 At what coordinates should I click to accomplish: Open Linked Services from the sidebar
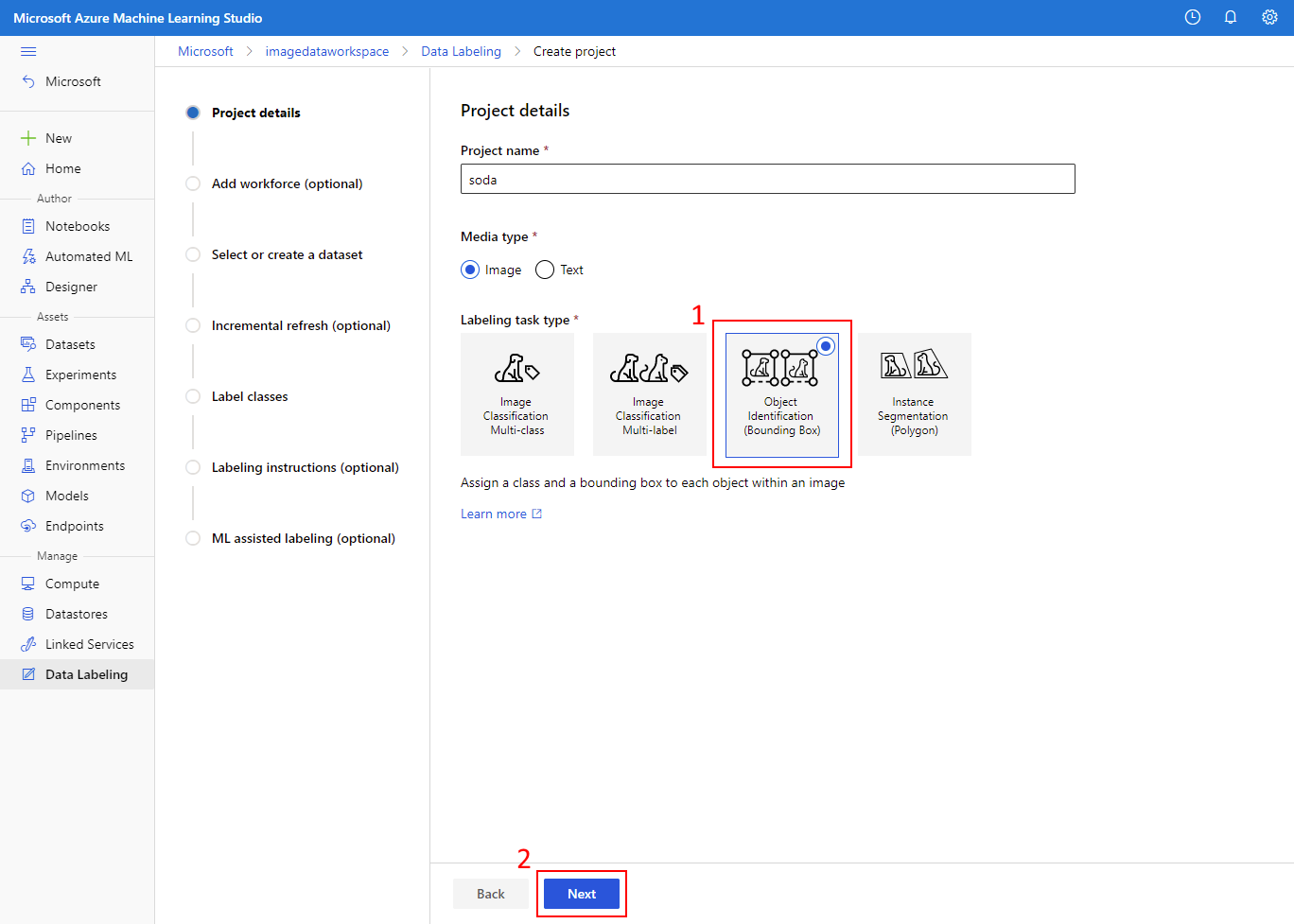point(78,644)
